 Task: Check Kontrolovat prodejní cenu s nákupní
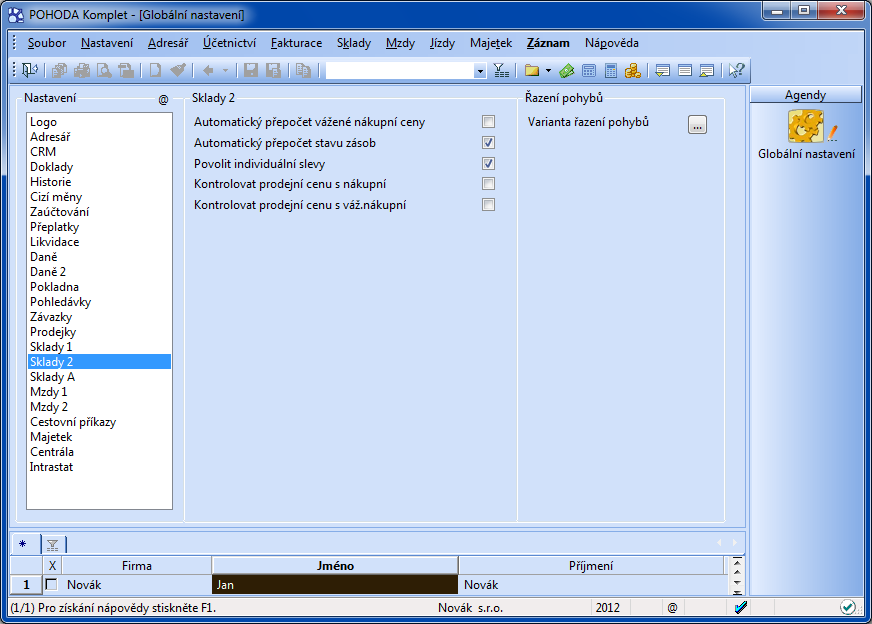488,184
